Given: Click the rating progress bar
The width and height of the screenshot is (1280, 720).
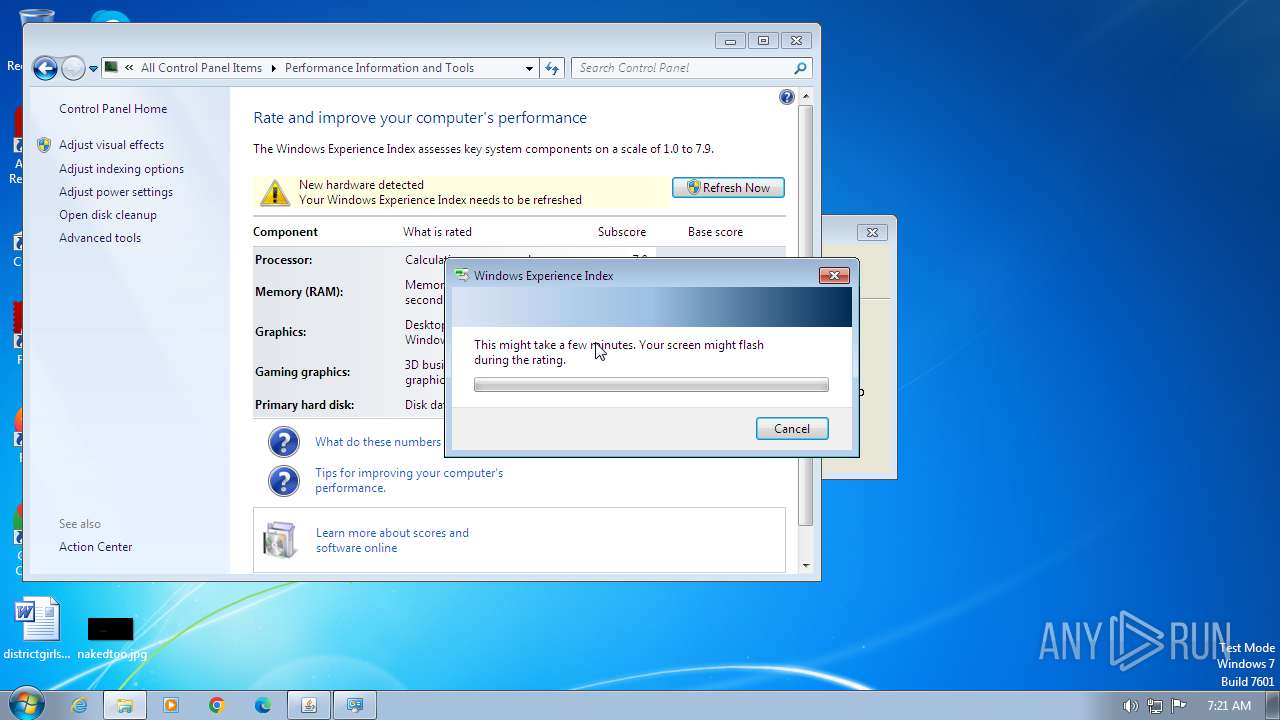Looking at the screenshot, I should tap(651, 385).
